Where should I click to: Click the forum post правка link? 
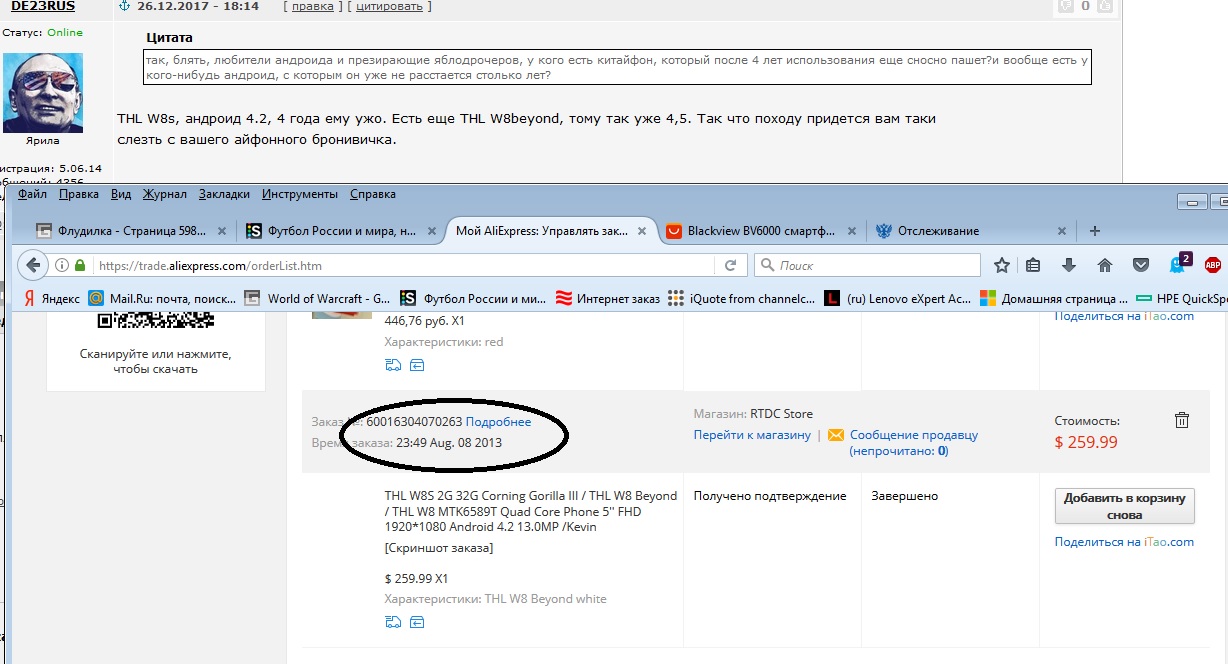312,6
